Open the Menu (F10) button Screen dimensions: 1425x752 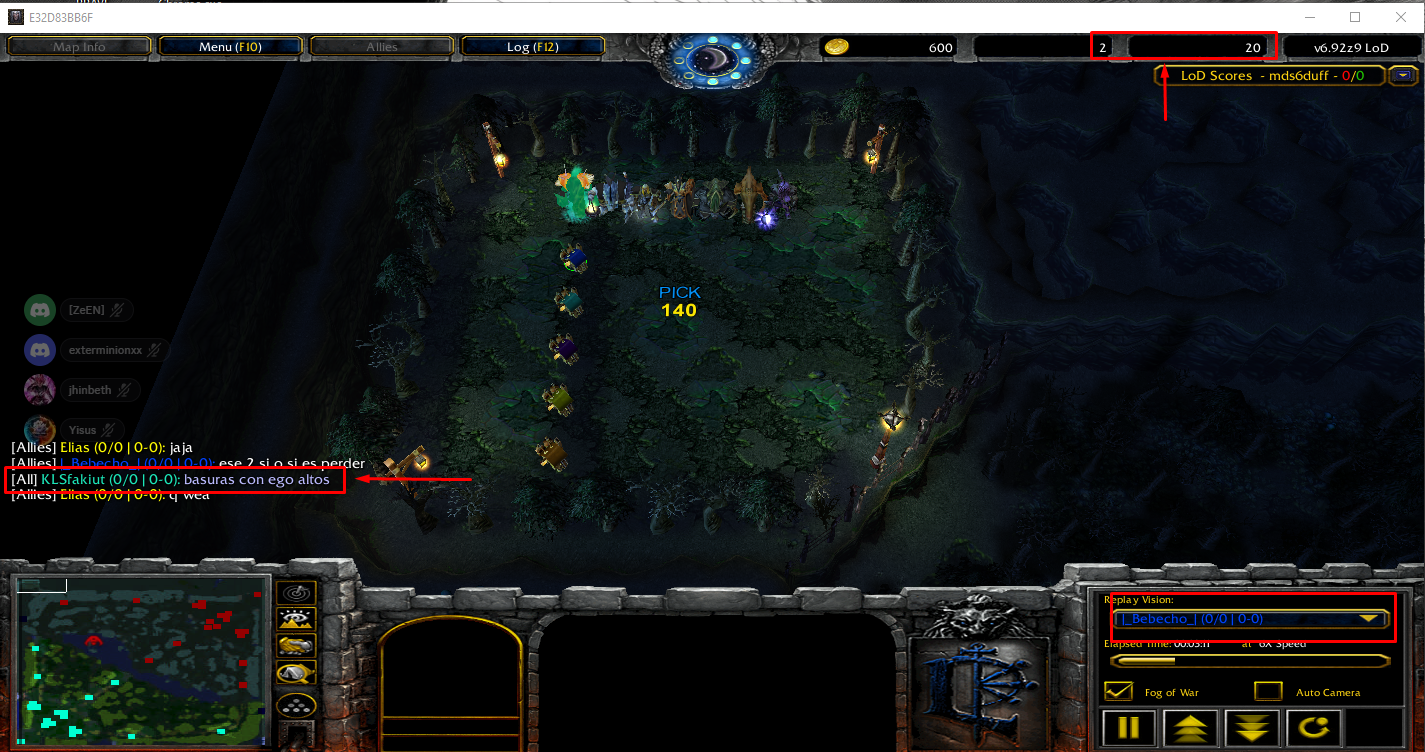(230, 46)
